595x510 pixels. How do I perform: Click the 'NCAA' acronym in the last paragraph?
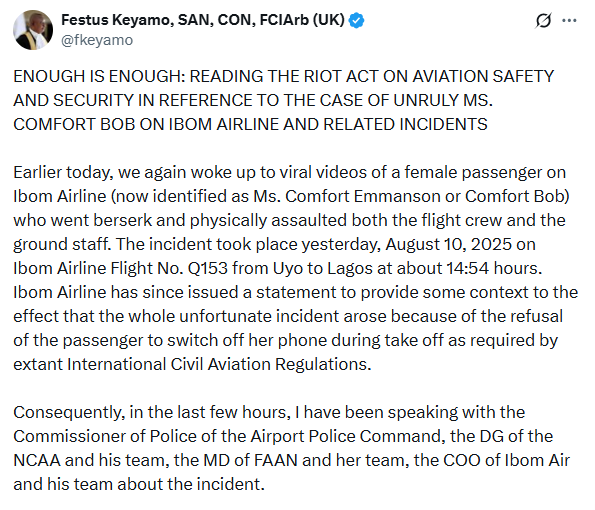click(37, 460)
